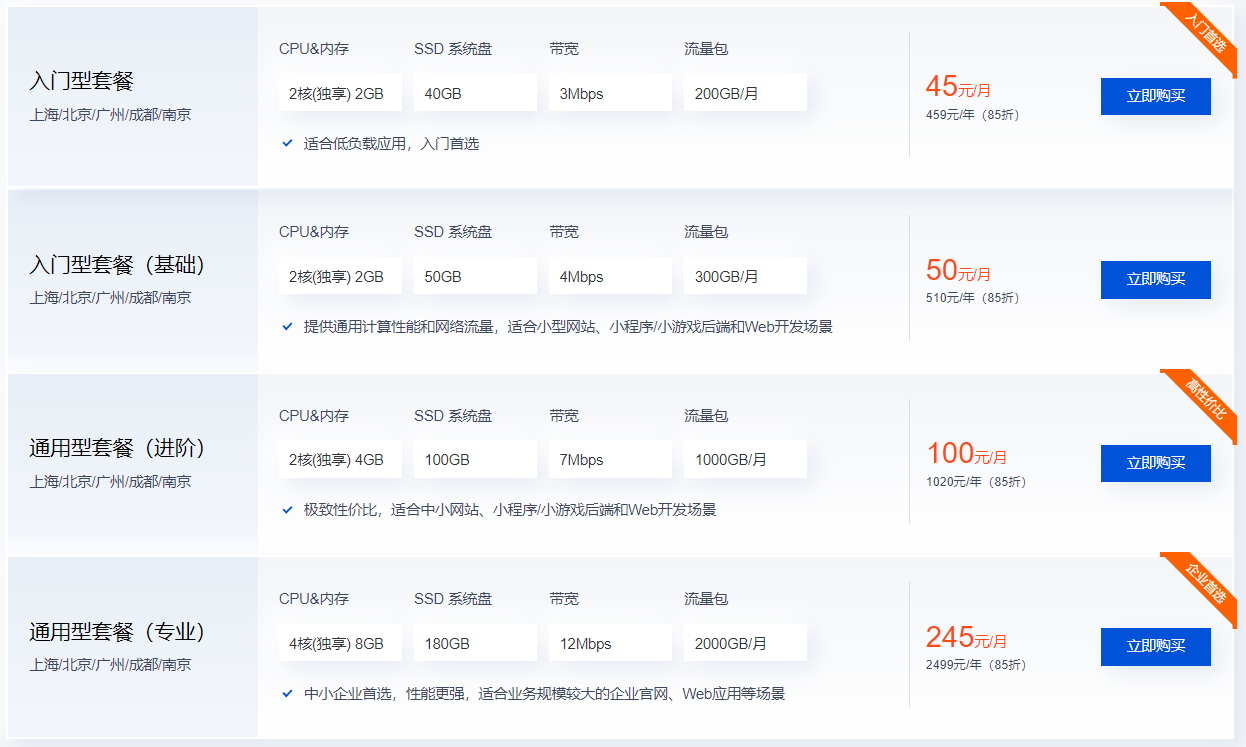
Task: Click the 45元/月 price
Action: click(x=958, y=87)
